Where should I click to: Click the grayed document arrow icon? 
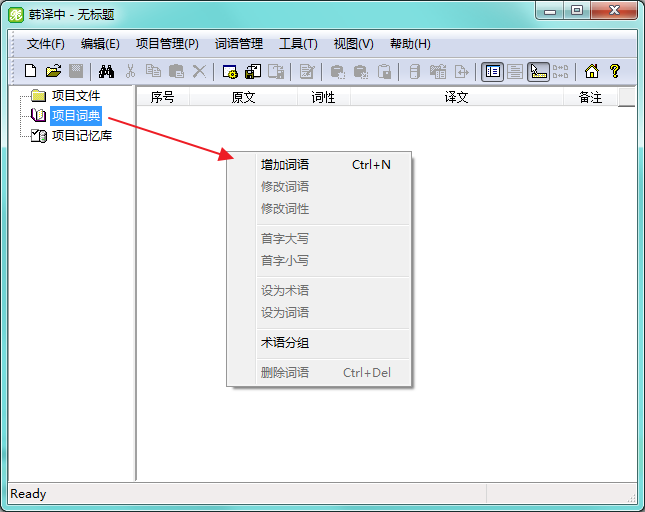(x=461, y=71)
